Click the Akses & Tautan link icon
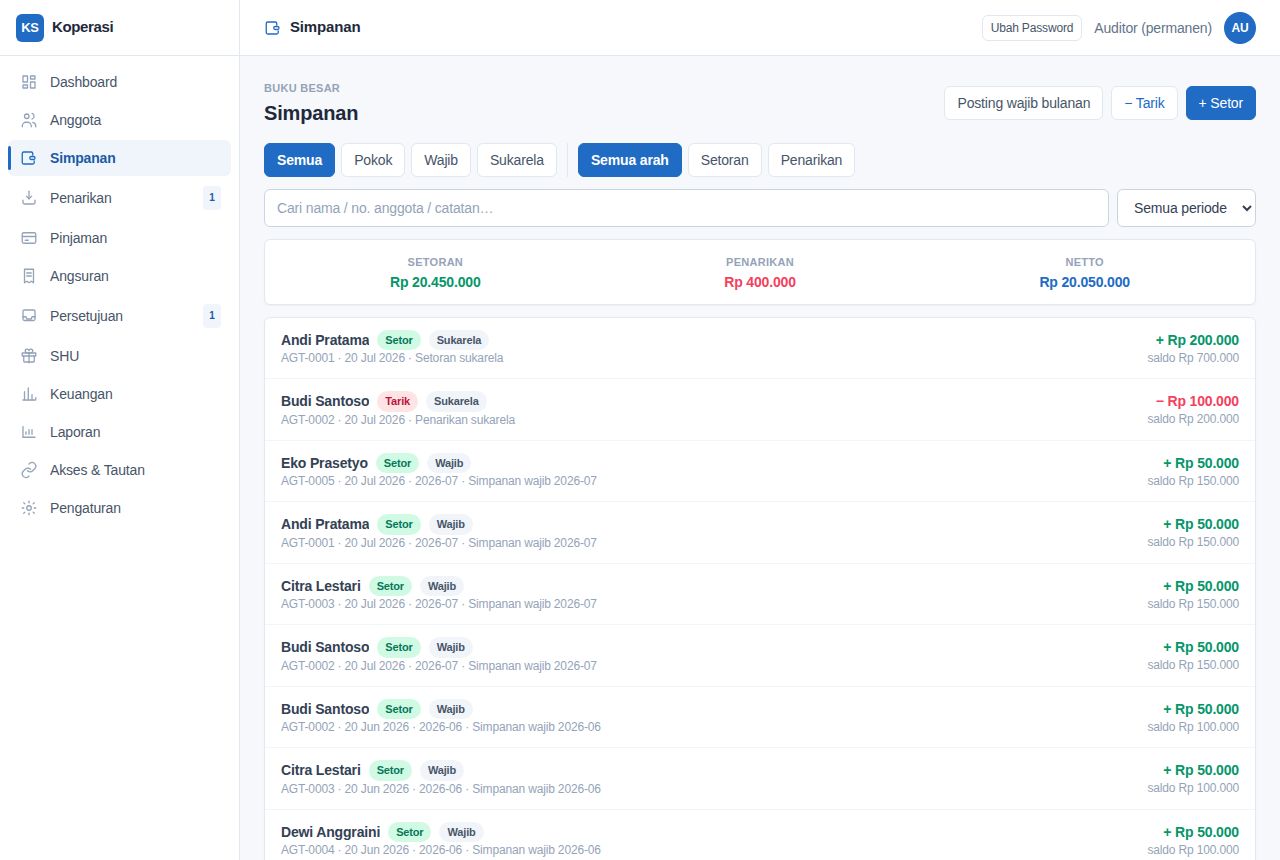 click(x=29, y=470)
